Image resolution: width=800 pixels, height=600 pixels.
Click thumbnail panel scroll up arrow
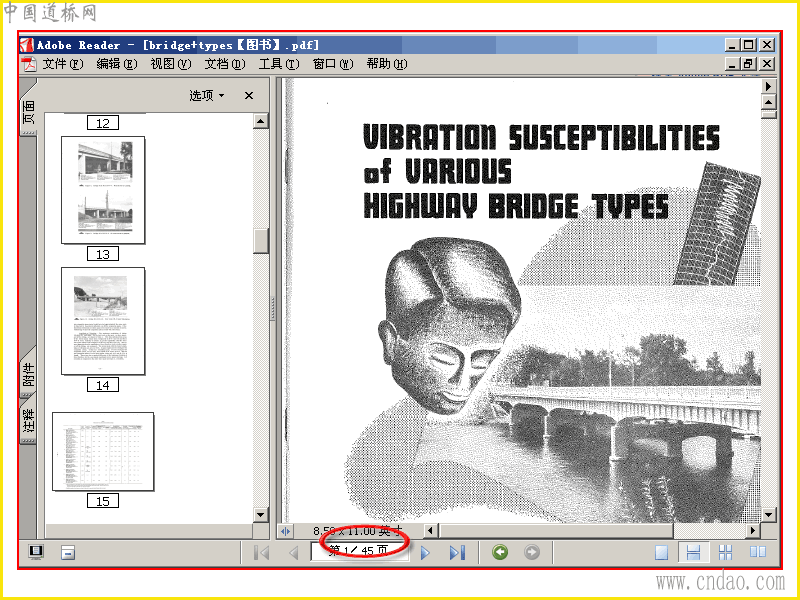(x=261, y=121)
